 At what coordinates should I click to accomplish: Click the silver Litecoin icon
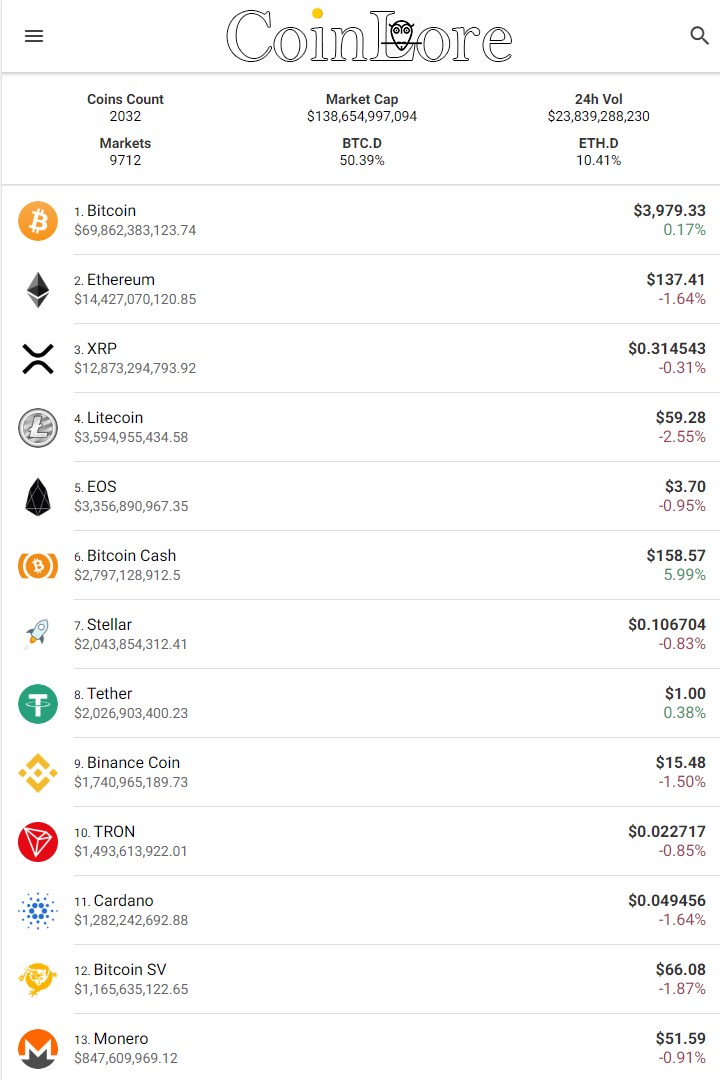[x=38, y=427]
